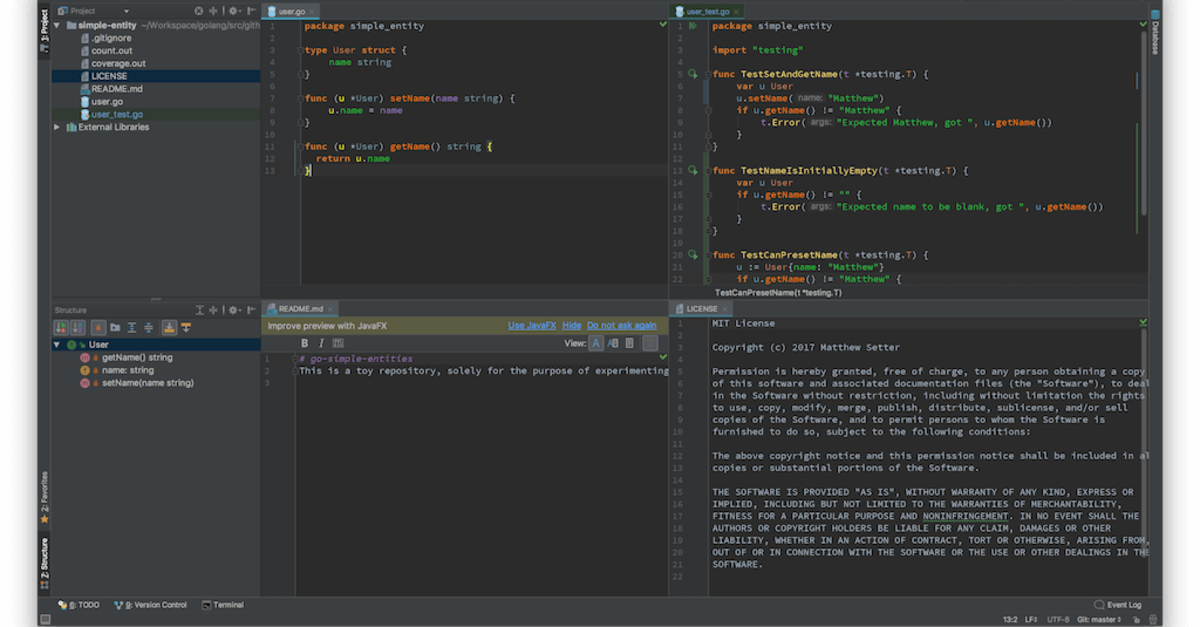Open the Structure panel settings gear
Screen dimensions: 1200x627
233,309
